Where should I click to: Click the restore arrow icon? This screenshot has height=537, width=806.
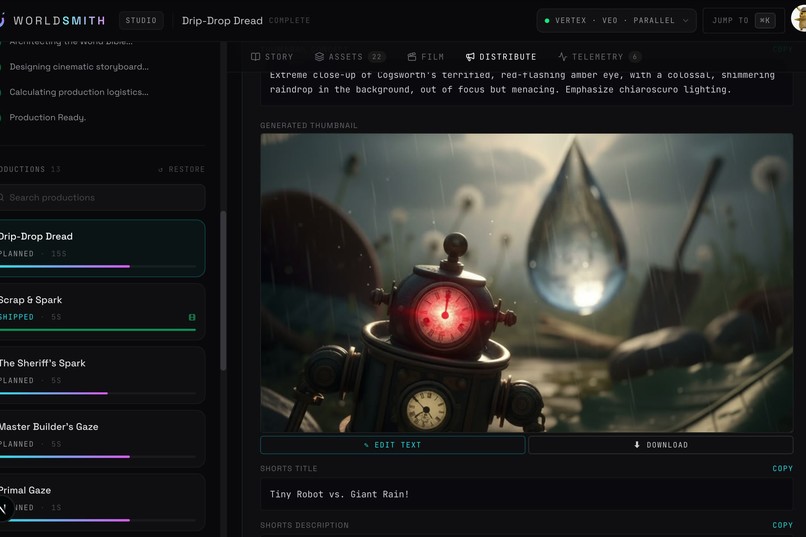pyautogui.click(x=160, y=170)
